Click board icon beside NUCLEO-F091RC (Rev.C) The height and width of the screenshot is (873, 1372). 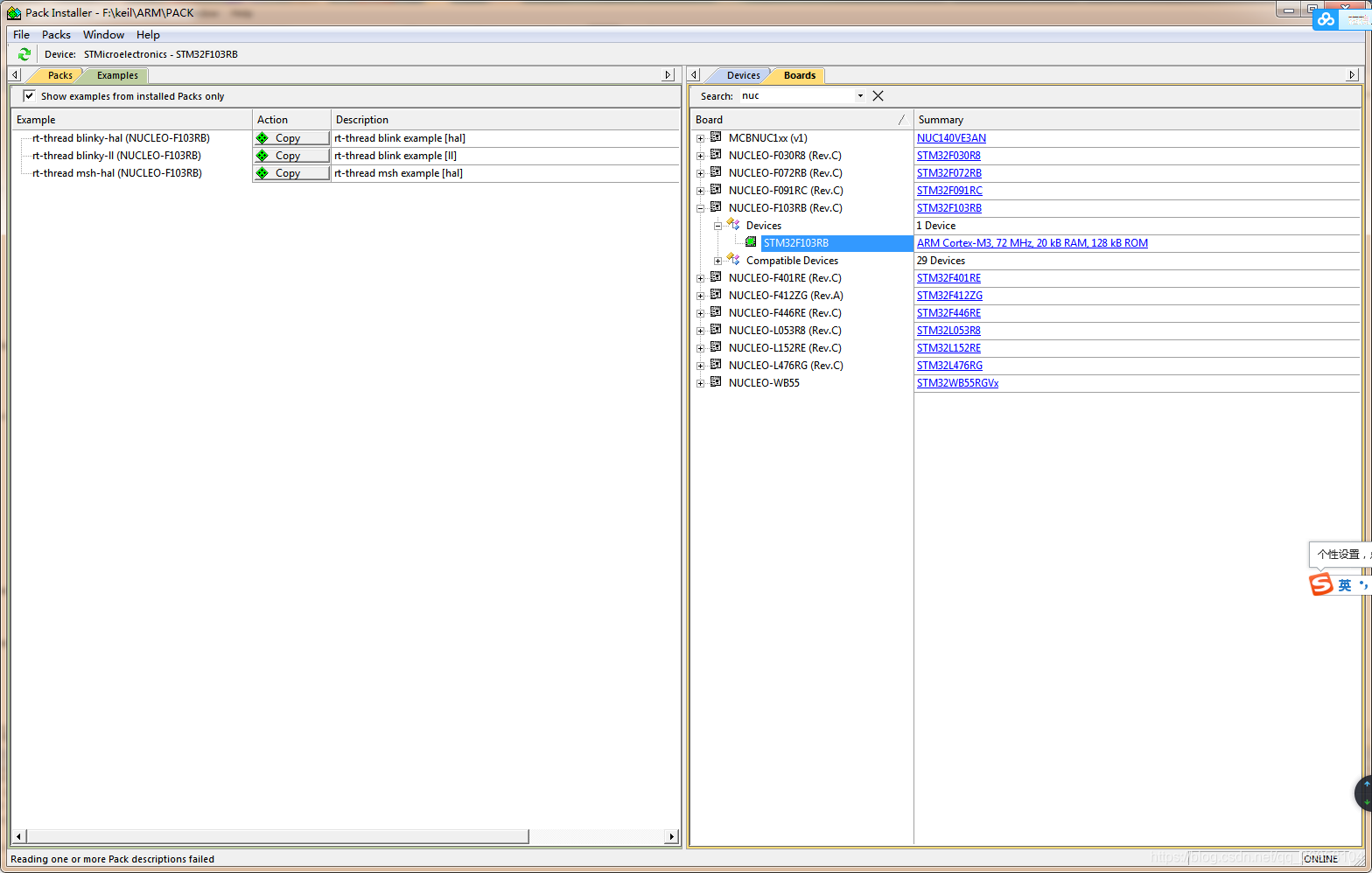(x=716, y=190)
